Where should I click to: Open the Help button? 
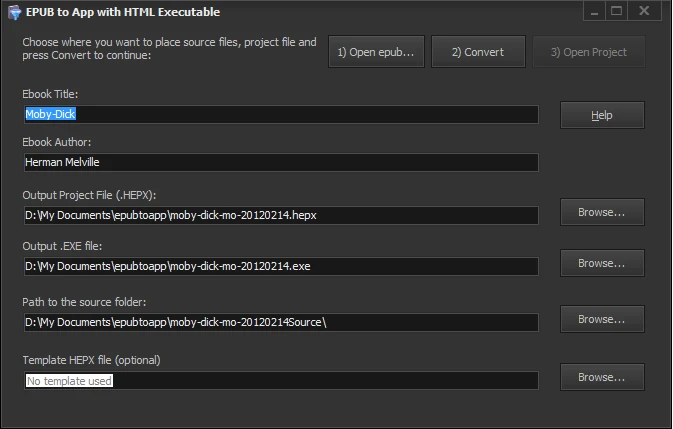coord(601,115)
